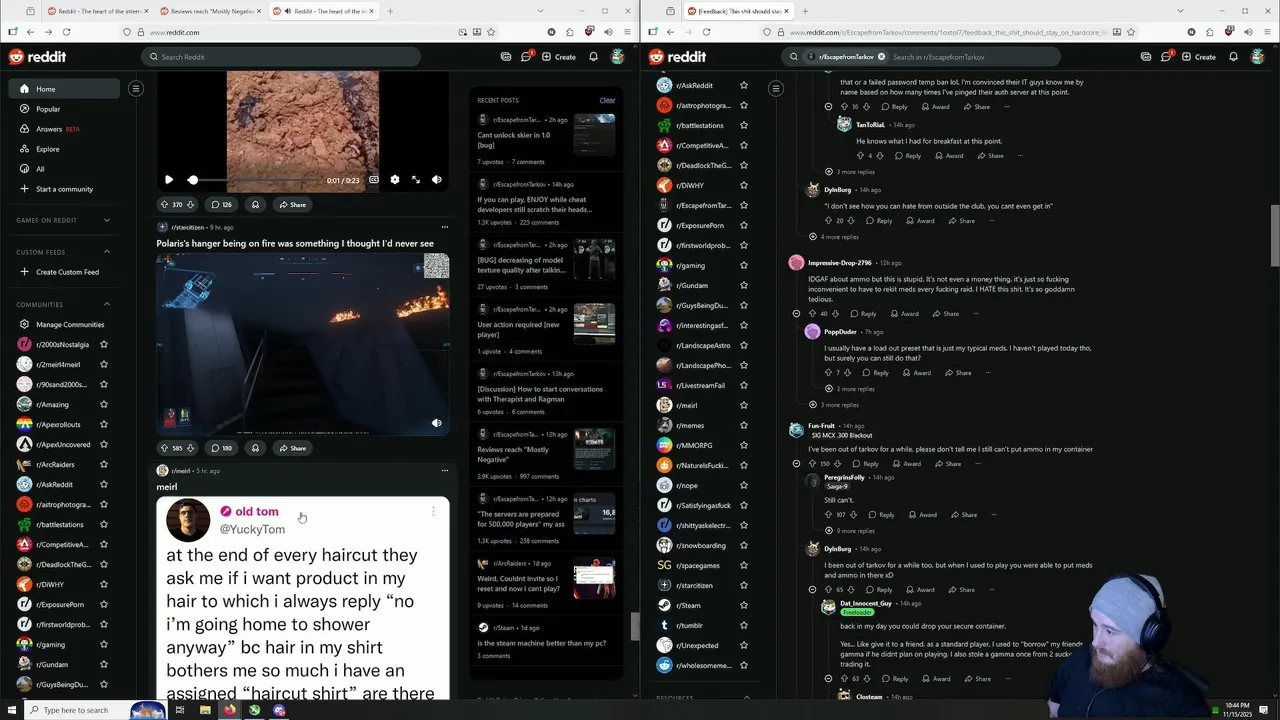Open 180 comments on Polaris post
Image resolution: width=1280 pixels, height=720 pixels.
221,448
